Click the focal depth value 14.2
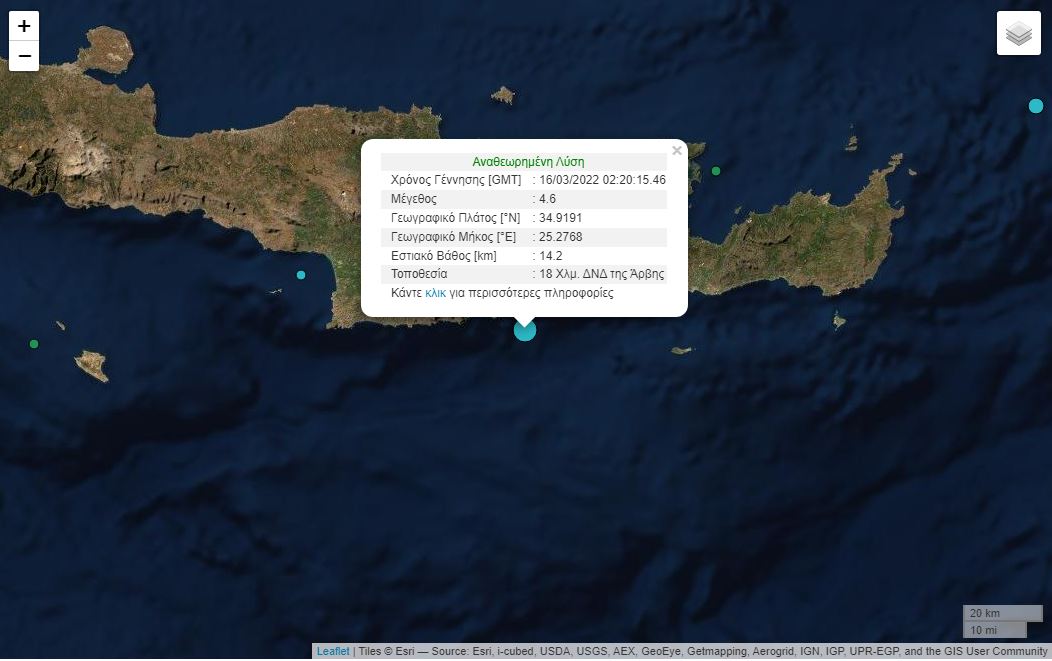This screenshot has height=661, width=1052. coord(550,256)
